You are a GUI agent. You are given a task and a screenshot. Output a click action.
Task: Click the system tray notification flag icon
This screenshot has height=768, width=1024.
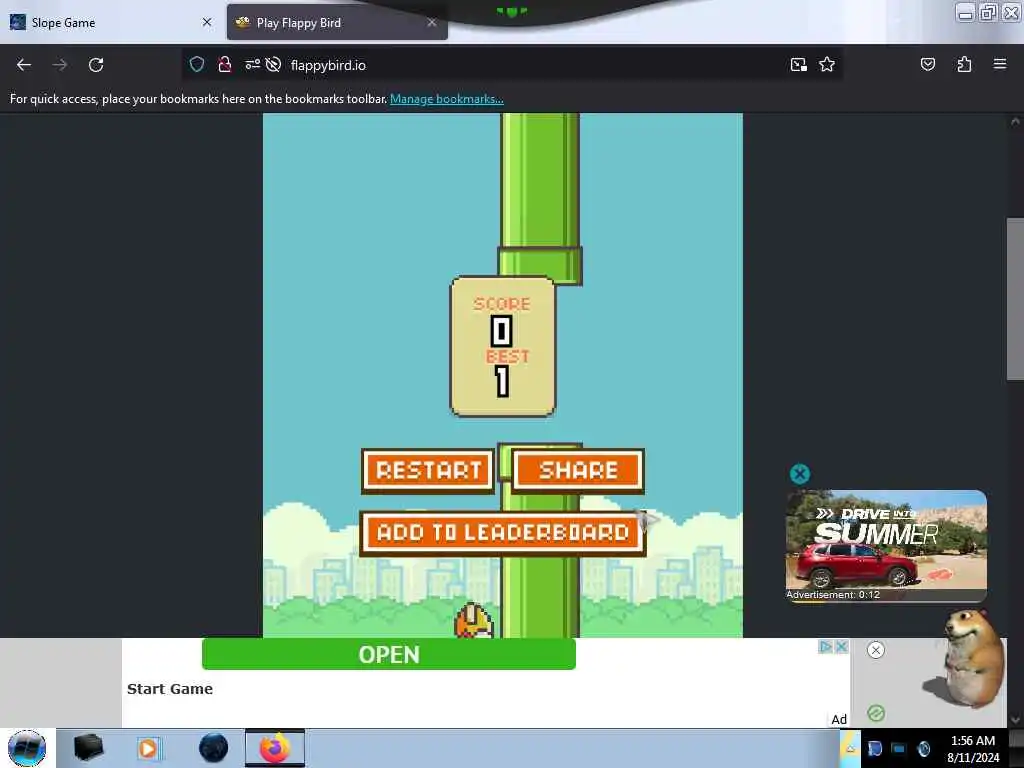click(850, 747)
